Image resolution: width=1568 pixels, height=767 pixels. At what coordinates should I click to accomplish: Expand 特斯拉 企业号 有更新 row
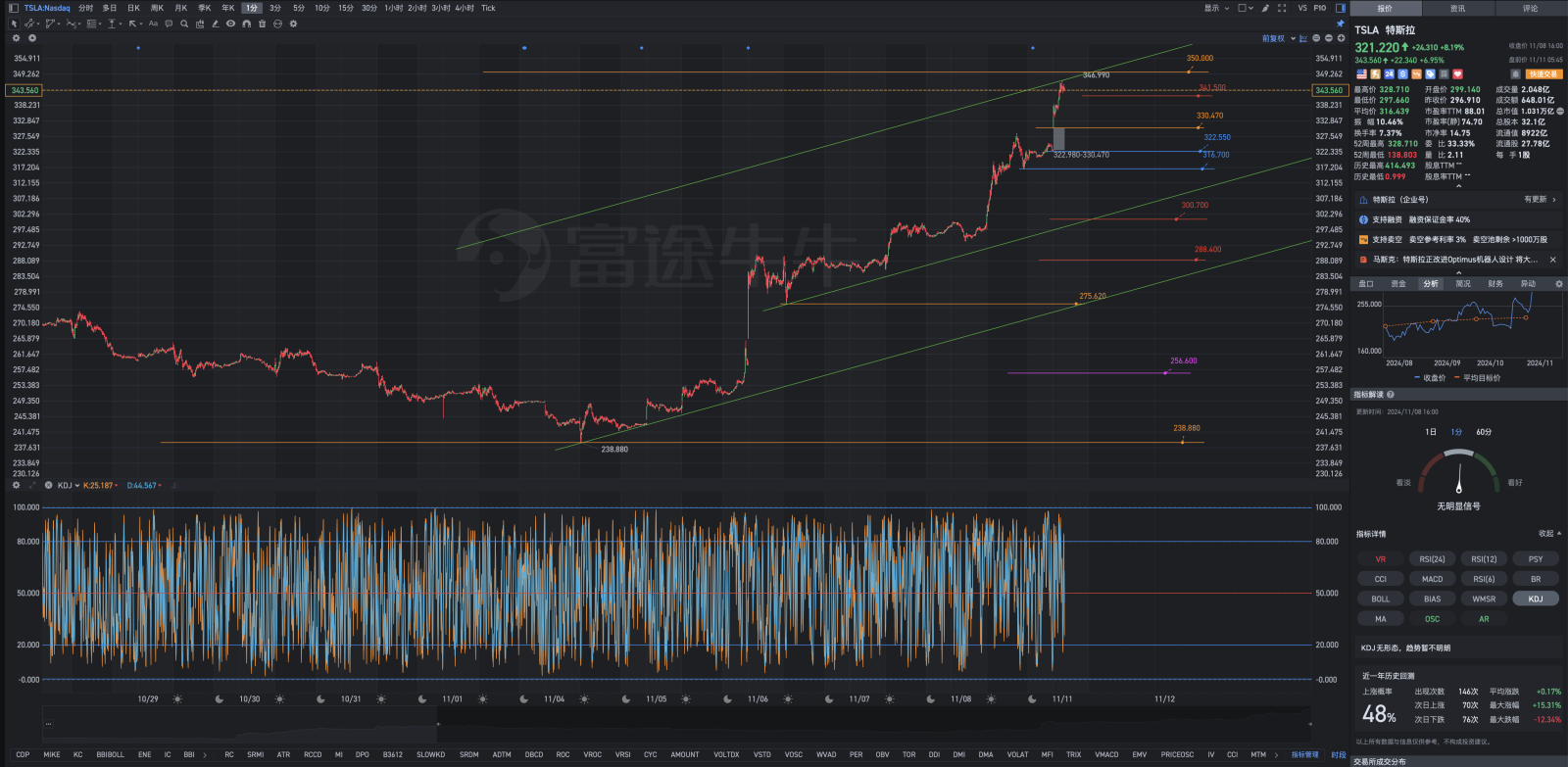[1458, 199]
